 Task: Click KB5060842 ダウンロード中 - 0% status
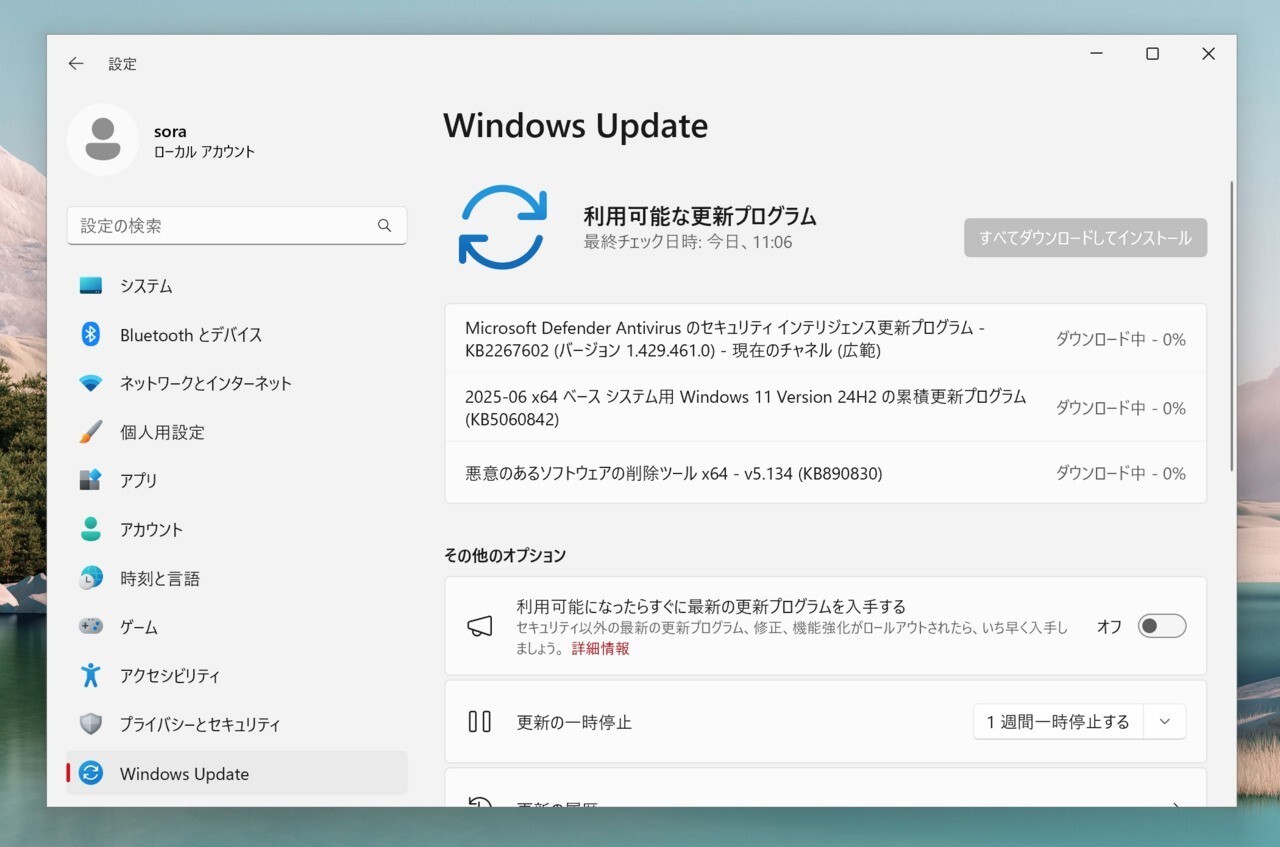point(1121,408)
